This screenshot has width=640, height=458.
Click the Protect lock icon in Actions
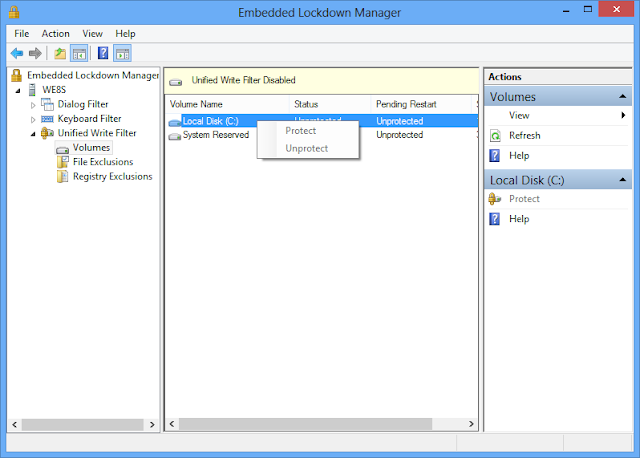[x=494, y=199]
